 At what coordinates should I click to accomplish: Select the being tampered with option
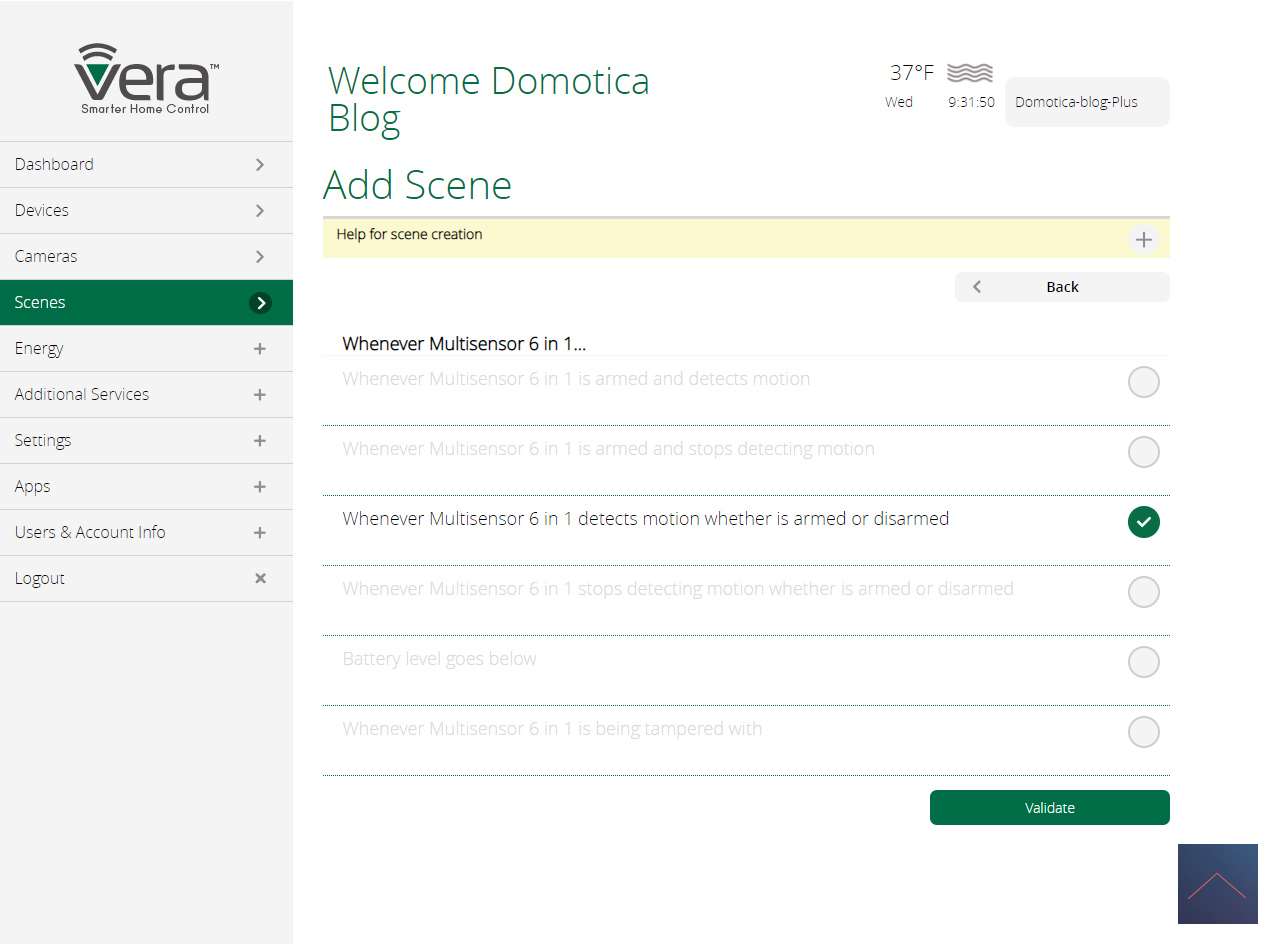(x=1143, y=732)
